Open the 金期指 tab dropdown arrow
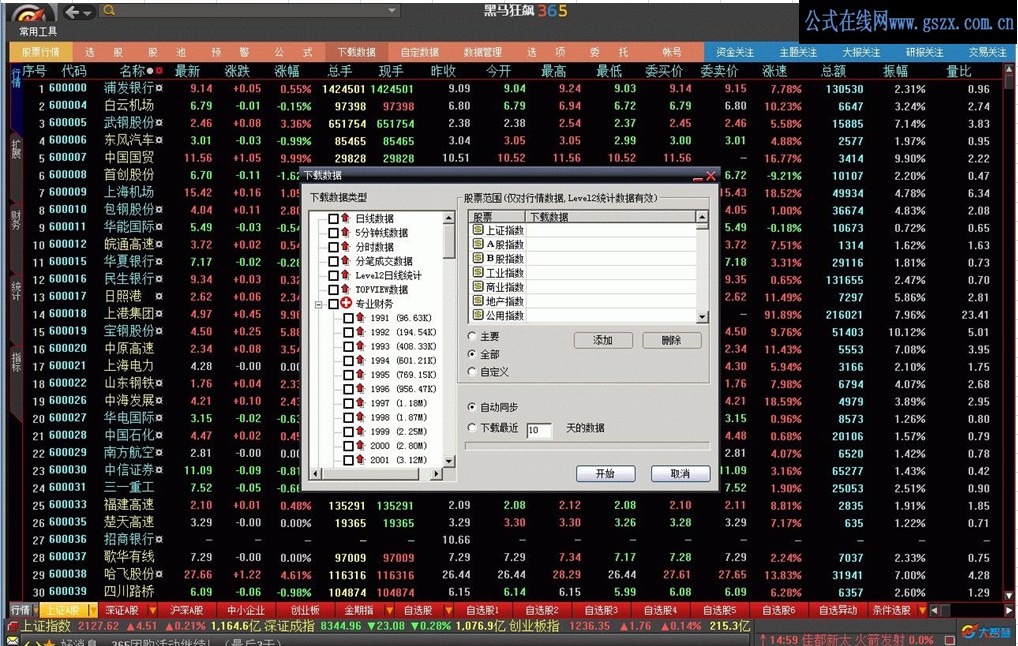1018x646 pixels. point(390,610)
